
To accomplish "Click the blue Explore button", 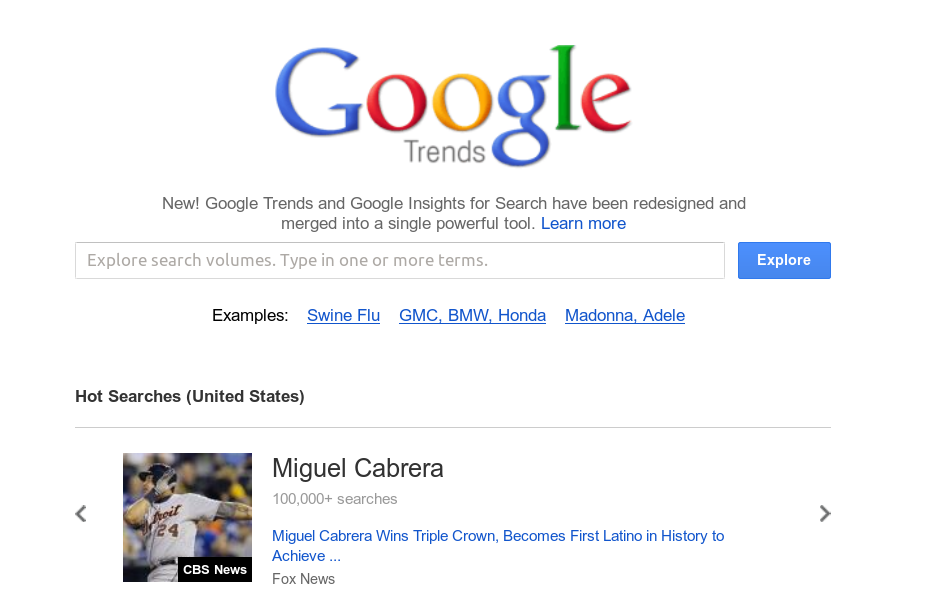I will click(x=784, y=260).
